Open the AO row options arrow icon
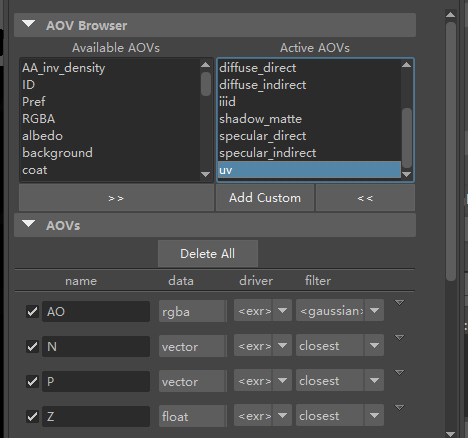The image size is (468, 438). 399,303
